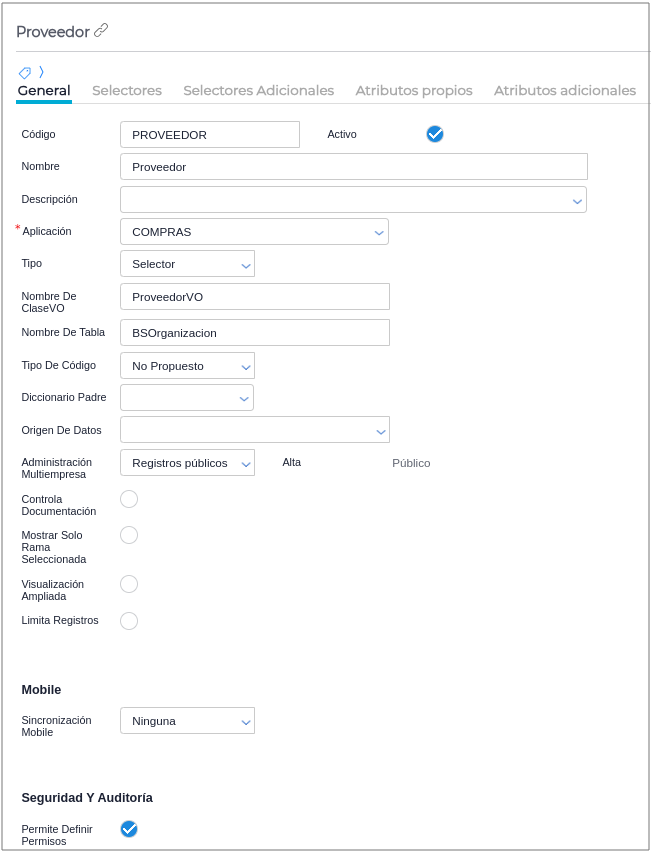Toggle Mostrar Solo Rama Seleccionada
The height and width of the screenshot is (853, 651).
pyautogui.click(x=129, y=535)
